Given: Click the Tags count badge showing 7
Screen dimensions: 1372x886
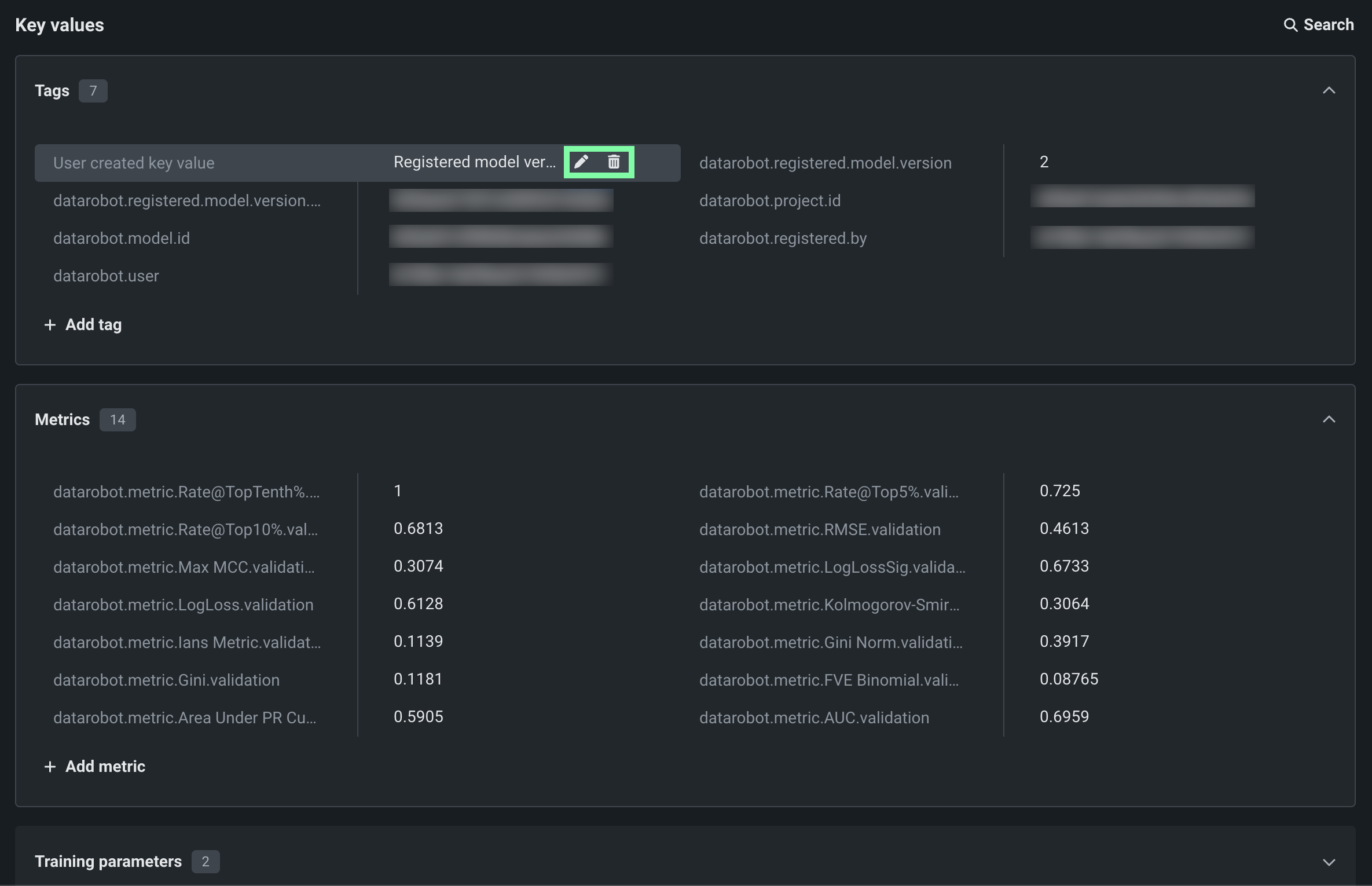Looking at the screenshot, I should click(x=93, y=91).
